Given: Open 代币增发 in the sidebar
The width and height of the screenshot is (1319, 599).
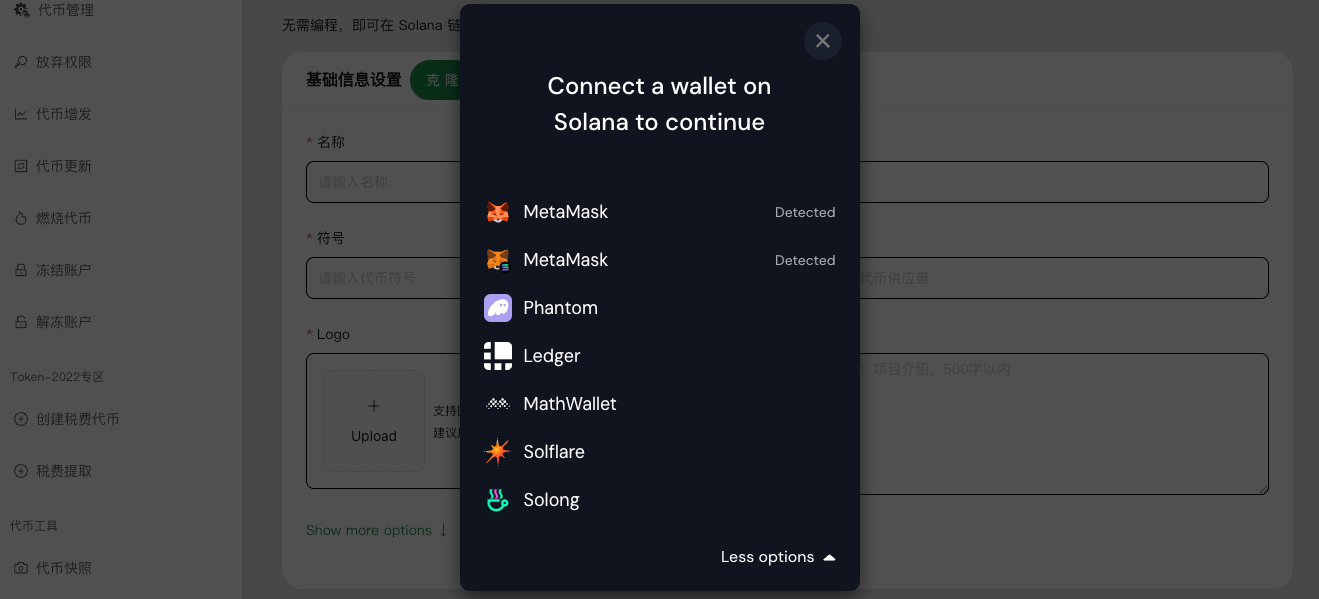Looking at the screenshot, I should [64, 114].
